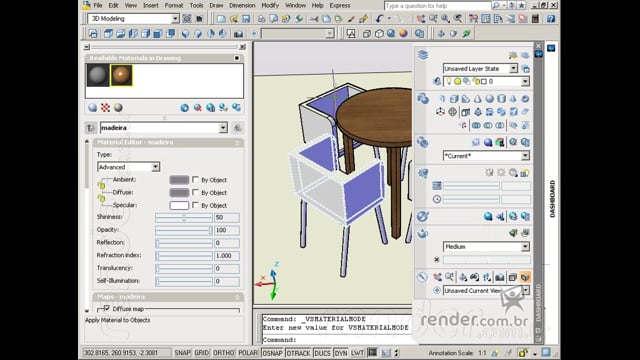Click the 2D wireframe visual style icon
Viewport: 640px width, 360px height.
366,33
